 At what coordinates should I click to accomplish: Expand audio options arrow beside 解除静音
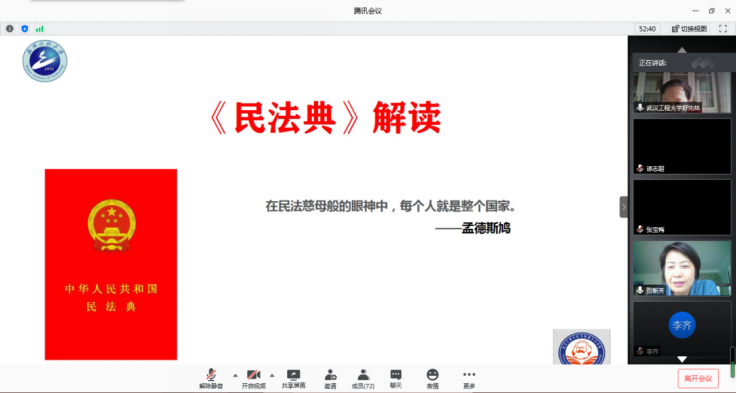click(x=235, y=375)
